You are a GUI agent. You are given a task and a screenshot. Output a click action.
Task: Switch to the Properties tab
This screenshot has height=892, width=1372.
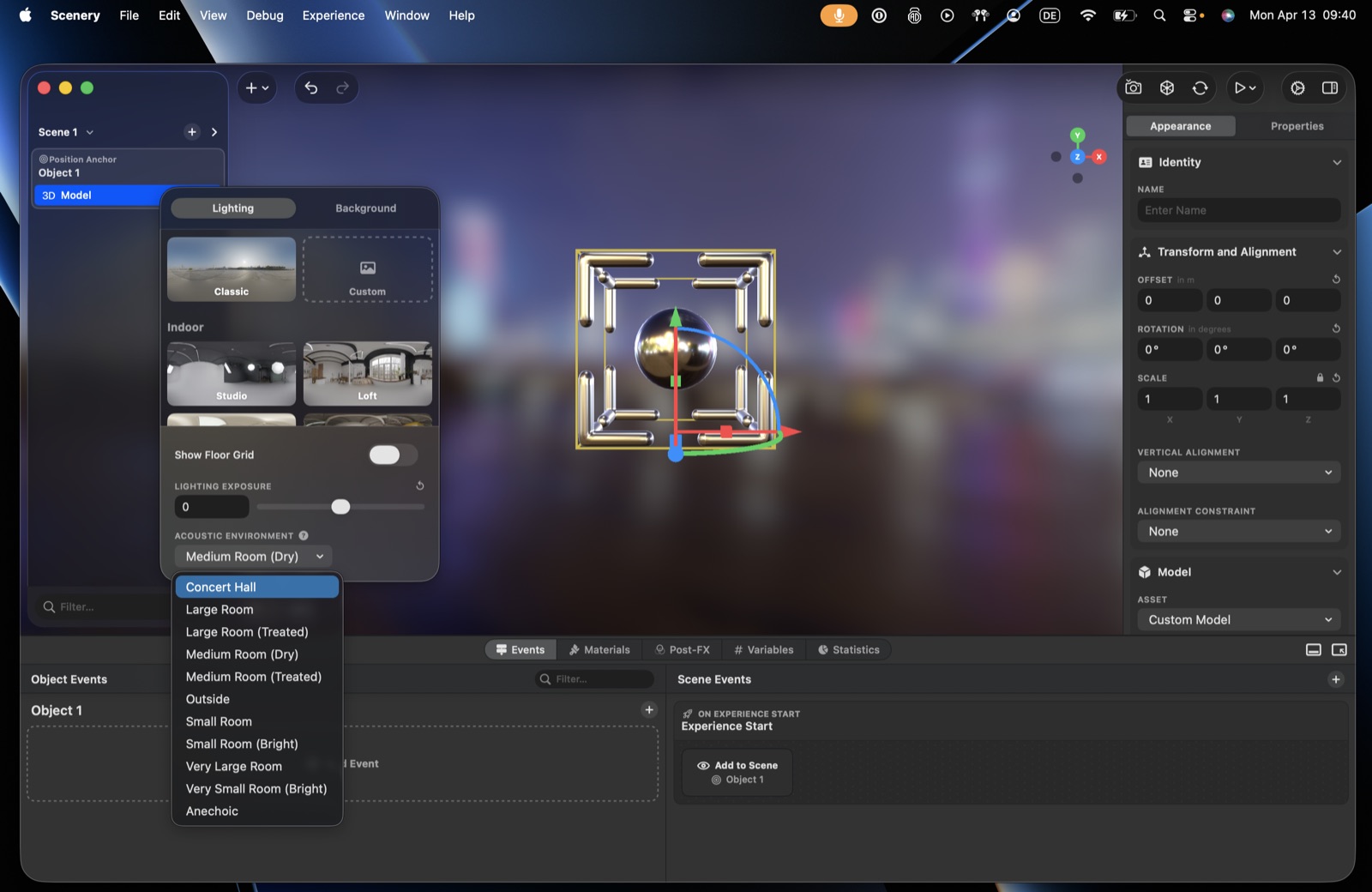pos(1297,126)
